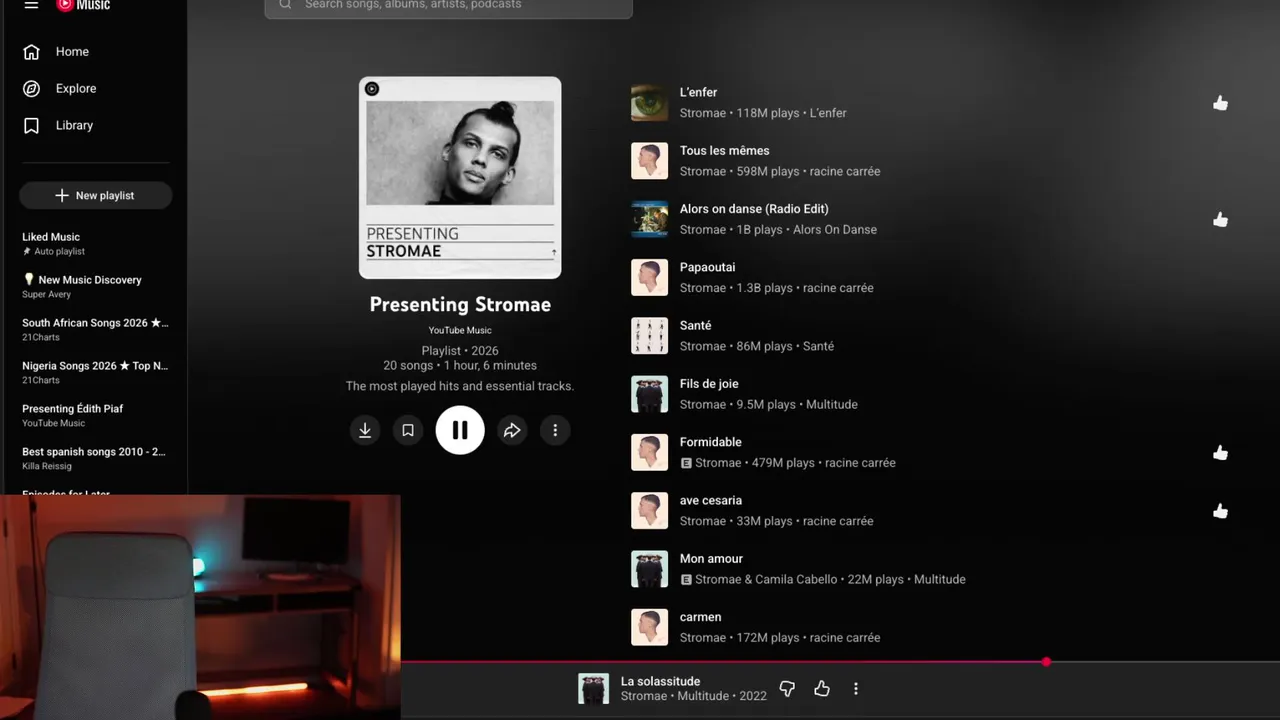The image size is (1280, 720).
Task: Like the current song in player bar
Action: 822,689
